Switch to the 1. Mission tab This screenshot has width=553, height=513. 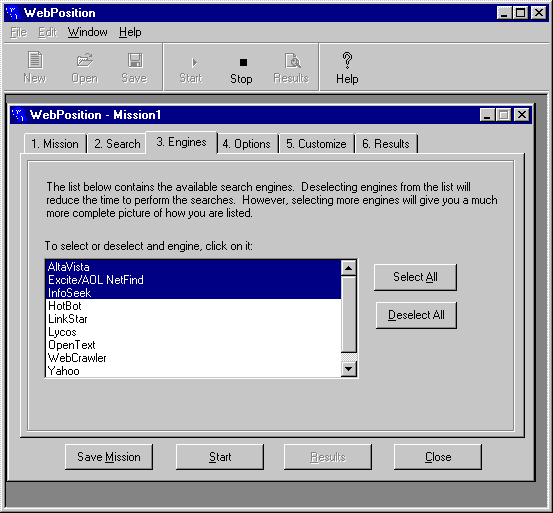pyautogui.click(x=55, y=144)
